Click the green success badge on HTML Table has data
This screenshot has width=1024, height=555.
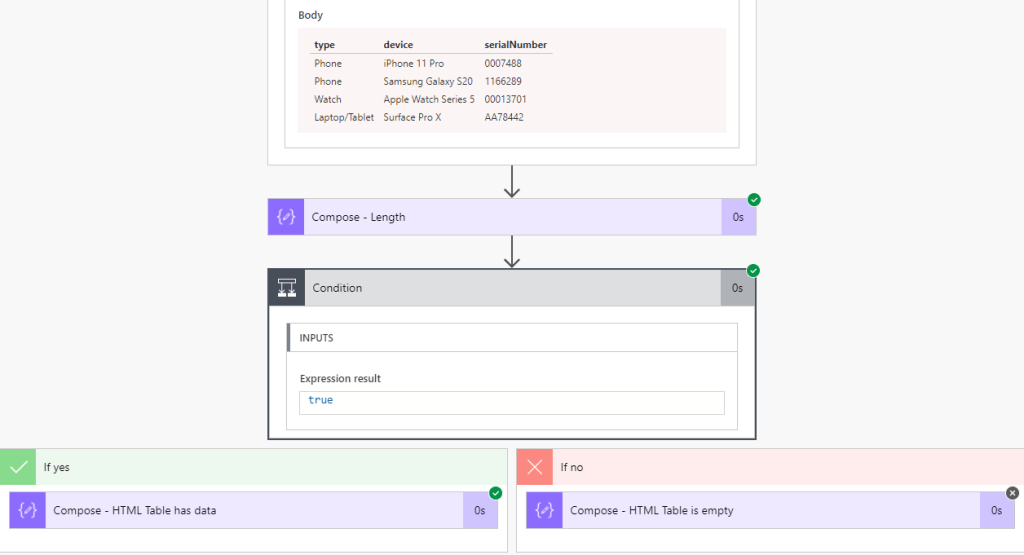495,493
